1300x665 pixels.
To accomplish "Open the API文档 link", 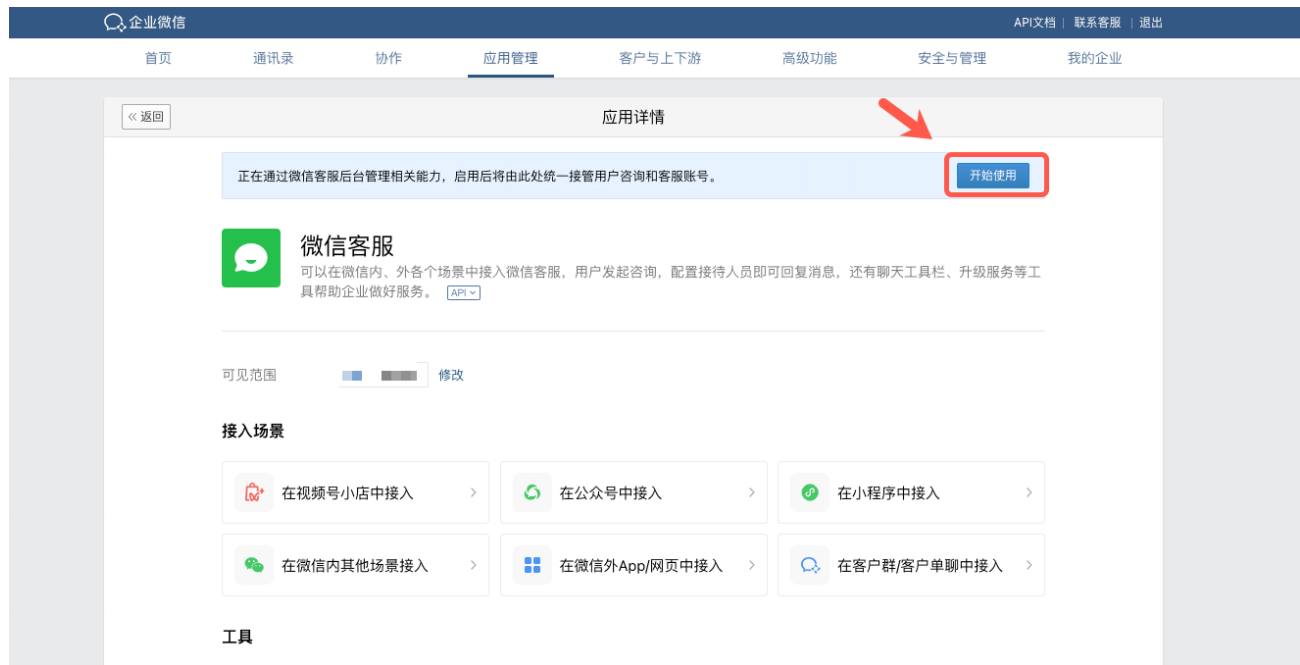I will click(1034, 22).
